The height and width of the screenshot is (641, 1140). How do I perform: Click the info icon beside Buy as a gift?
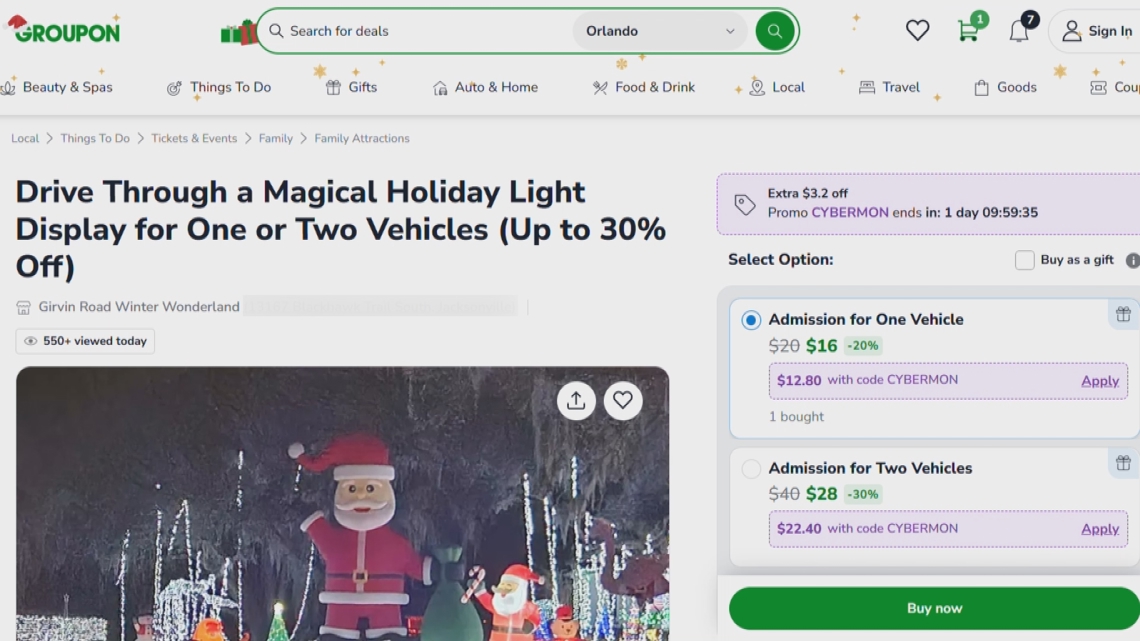click(x=1132, y=260)
